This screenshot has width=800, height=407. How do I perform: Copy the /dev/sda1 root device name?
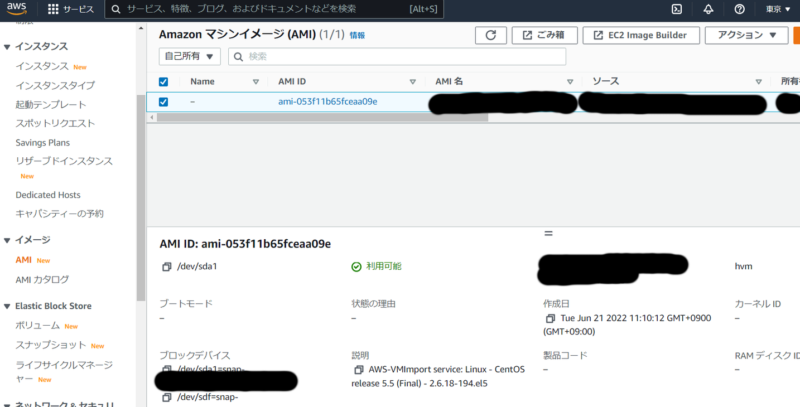(166, 267)
